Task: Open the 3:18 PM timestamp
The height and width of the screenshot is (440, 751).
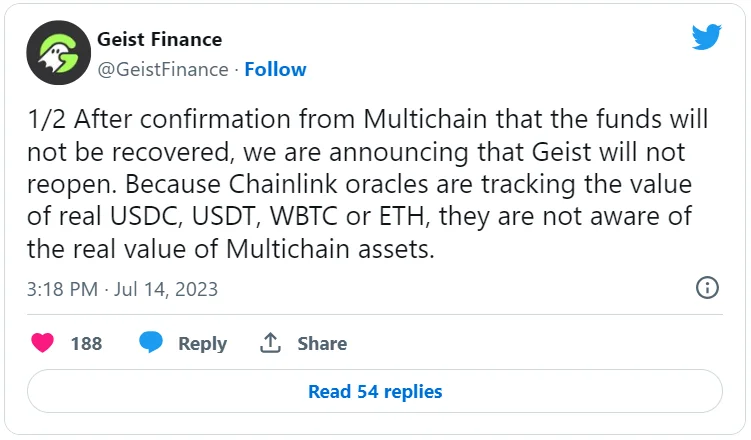Action: pyautogui.click(x=62, y=290)
